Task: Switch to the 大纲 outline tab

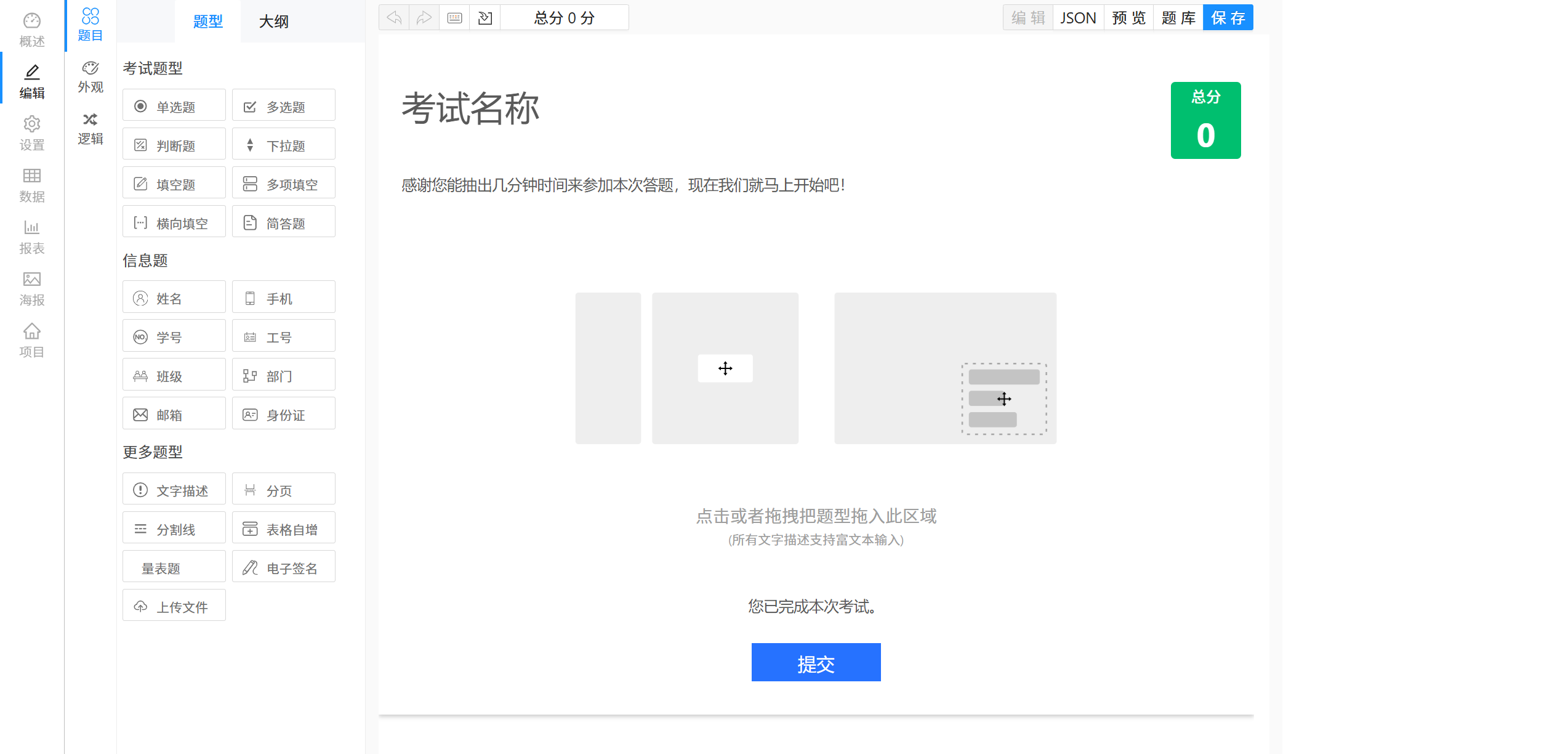Action: pyautogui.click(x=273, y=22)
